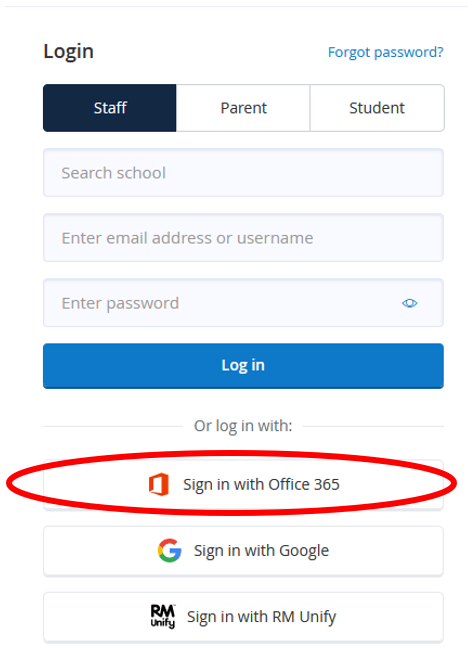
Task: Switch to the Student login tab
Action: click(377, 108)
